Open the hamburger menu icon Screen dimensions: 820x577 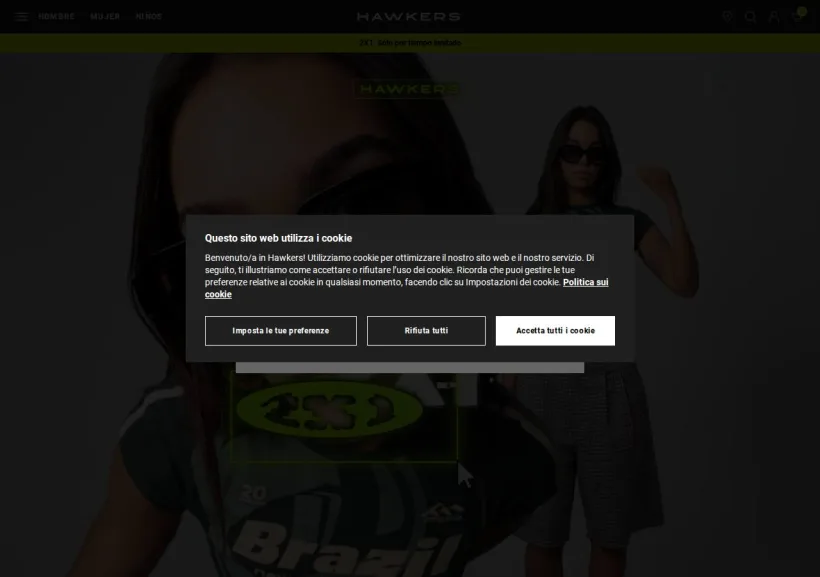pos(21,17)
